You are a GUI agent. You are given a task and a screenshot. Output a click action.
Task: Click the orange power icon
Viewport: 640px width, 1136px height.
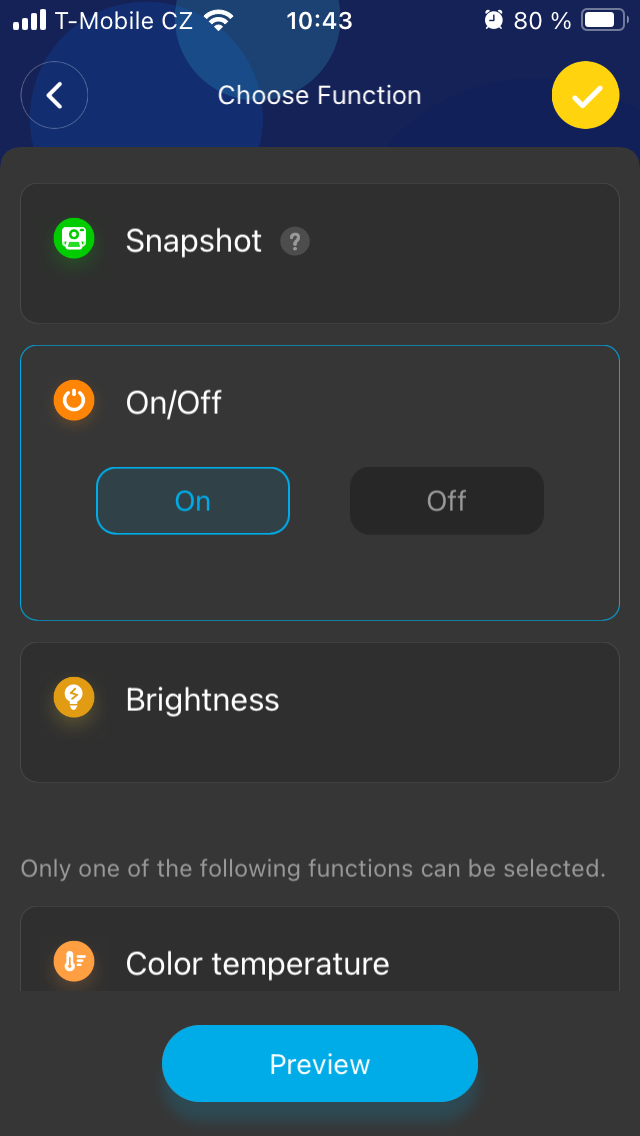[x=74, y=401]
